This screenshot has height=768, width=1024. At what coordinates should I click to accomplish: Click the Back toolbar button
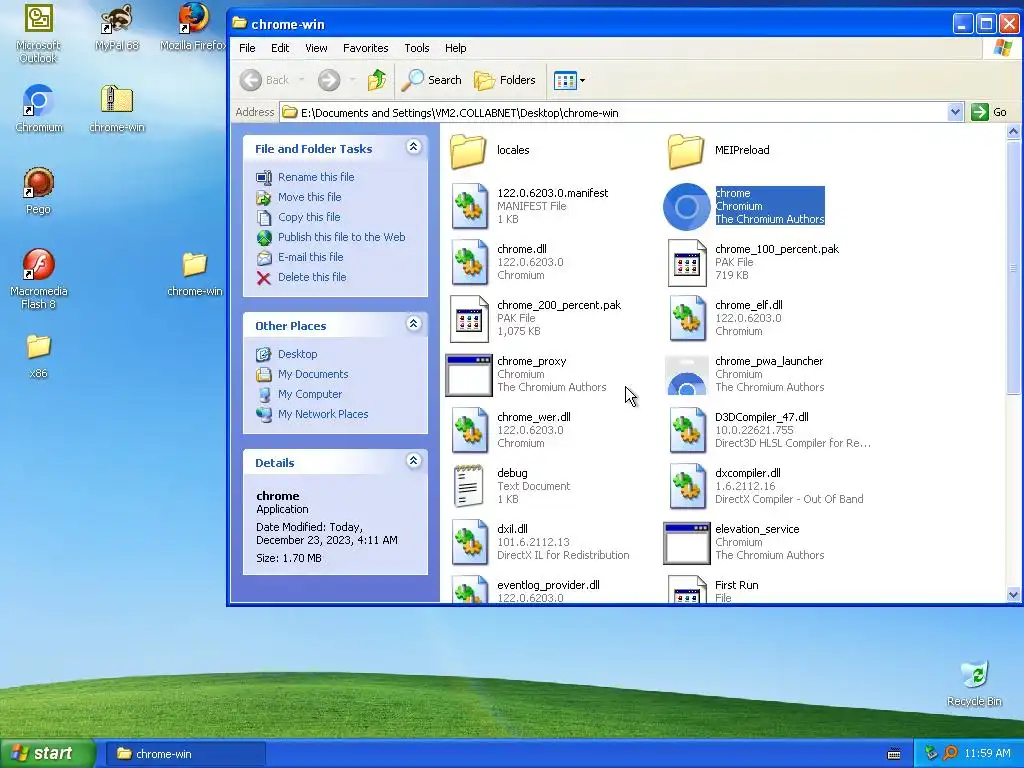(x=264, y=80)
